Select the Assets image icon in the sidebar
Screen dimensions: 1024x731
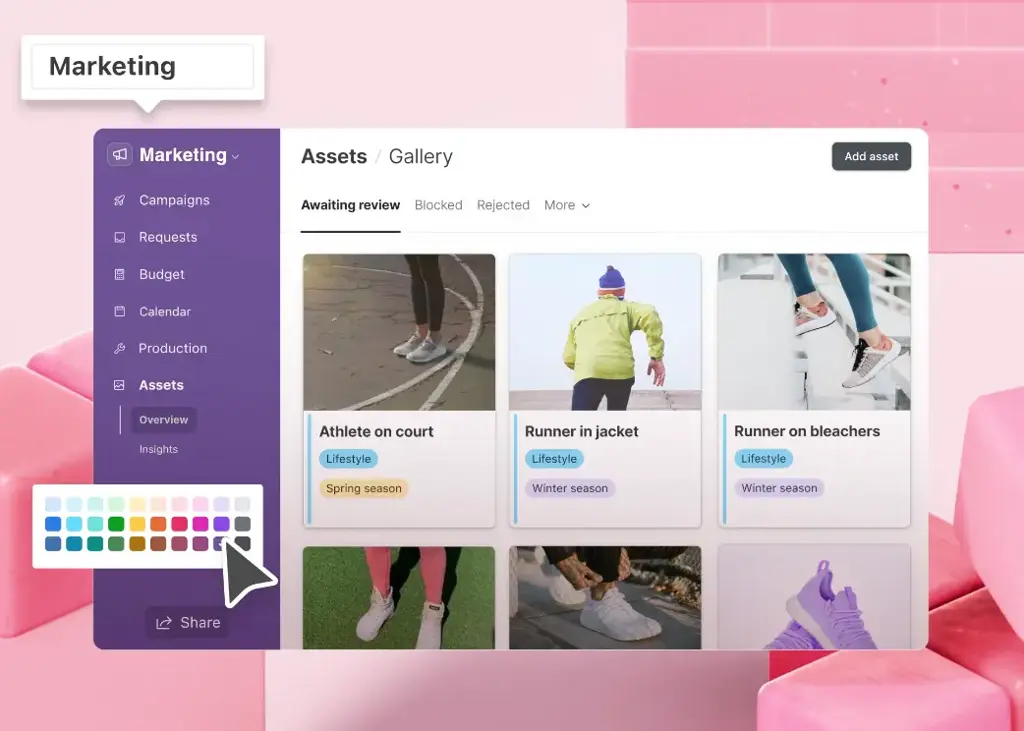coord(119,385)
